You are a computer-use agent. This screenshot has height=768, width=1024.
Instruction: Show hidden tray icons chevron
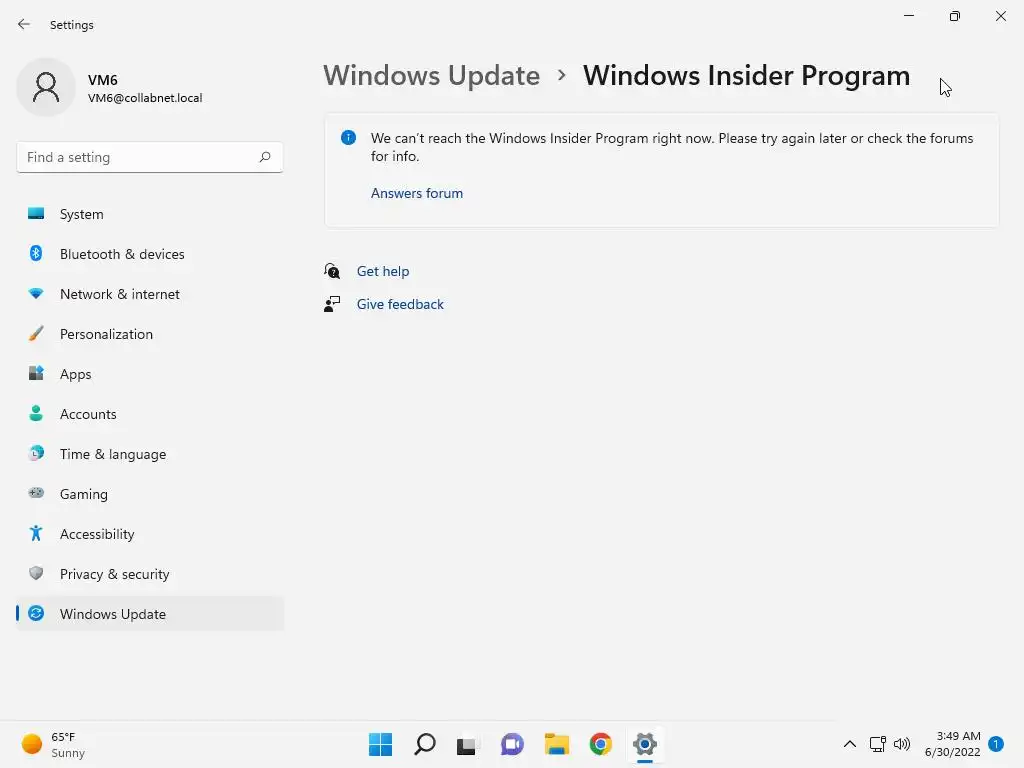coord(850,744)
